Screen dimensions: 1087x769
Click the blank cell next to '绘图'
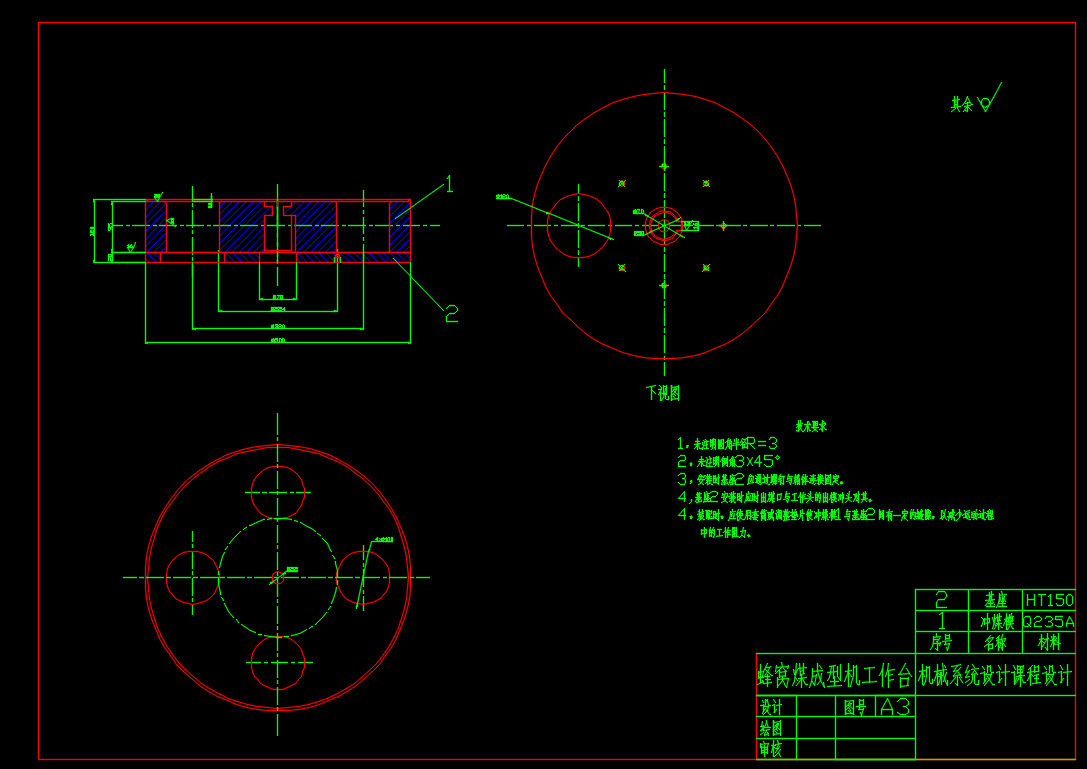[x=816, y=728]
